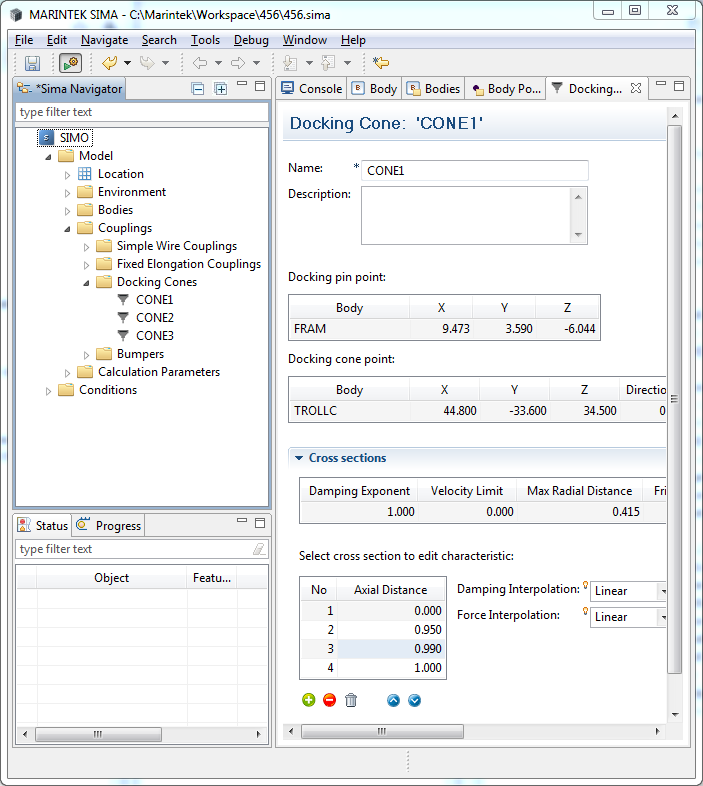This screenshot has height=786, width=703.
Task: Open the Damping Interpolation dropdown
Action: [x=661, y=591]
